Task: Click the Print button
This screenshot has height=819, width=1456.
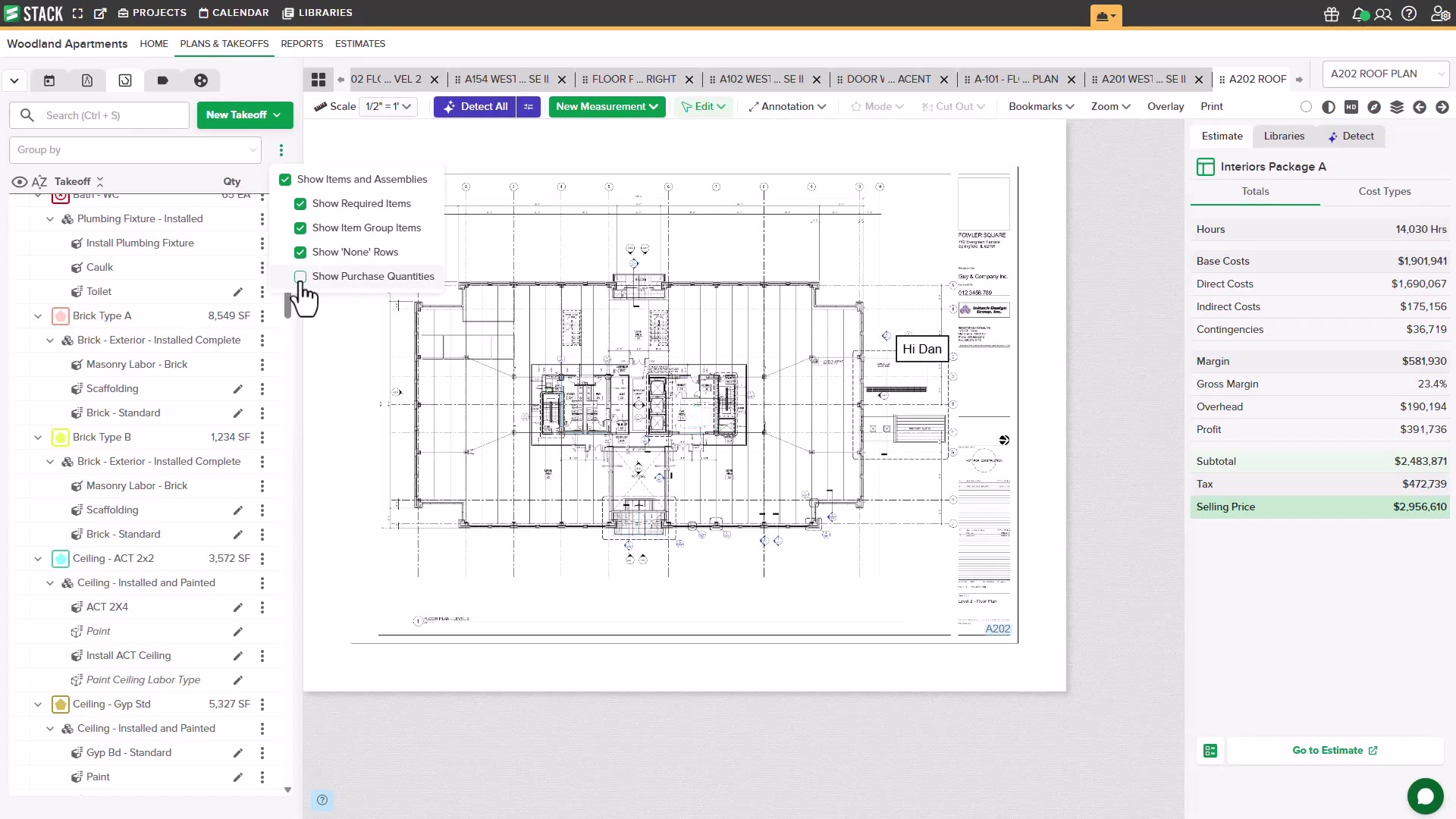Action: point(1212,107)
